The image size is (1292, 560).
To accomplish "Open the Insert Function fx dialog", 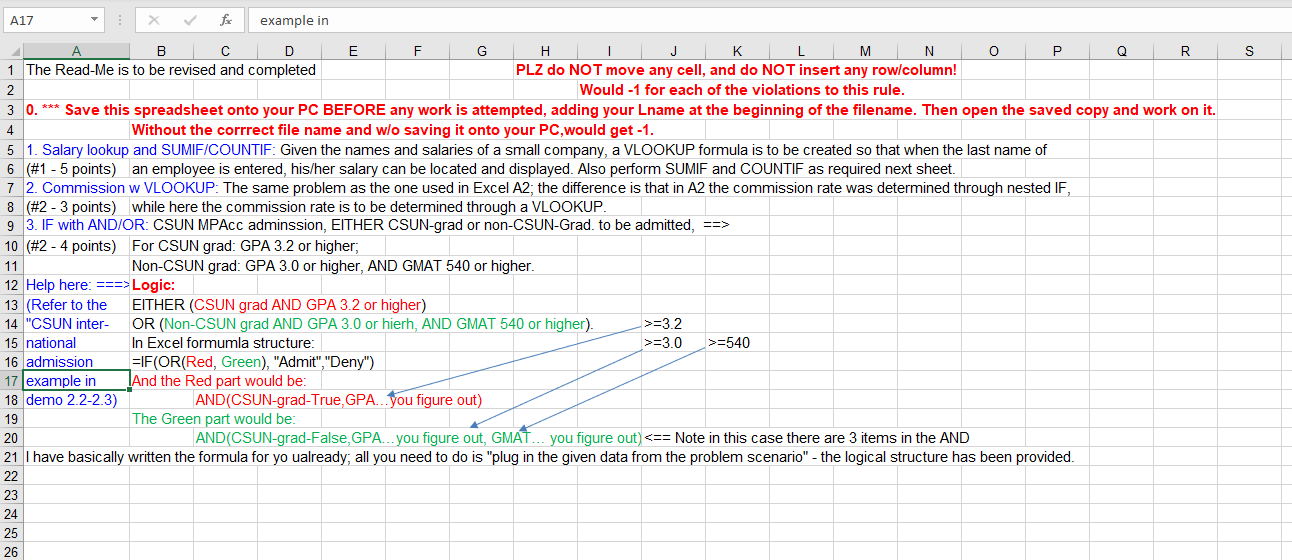I will point(226,20).
